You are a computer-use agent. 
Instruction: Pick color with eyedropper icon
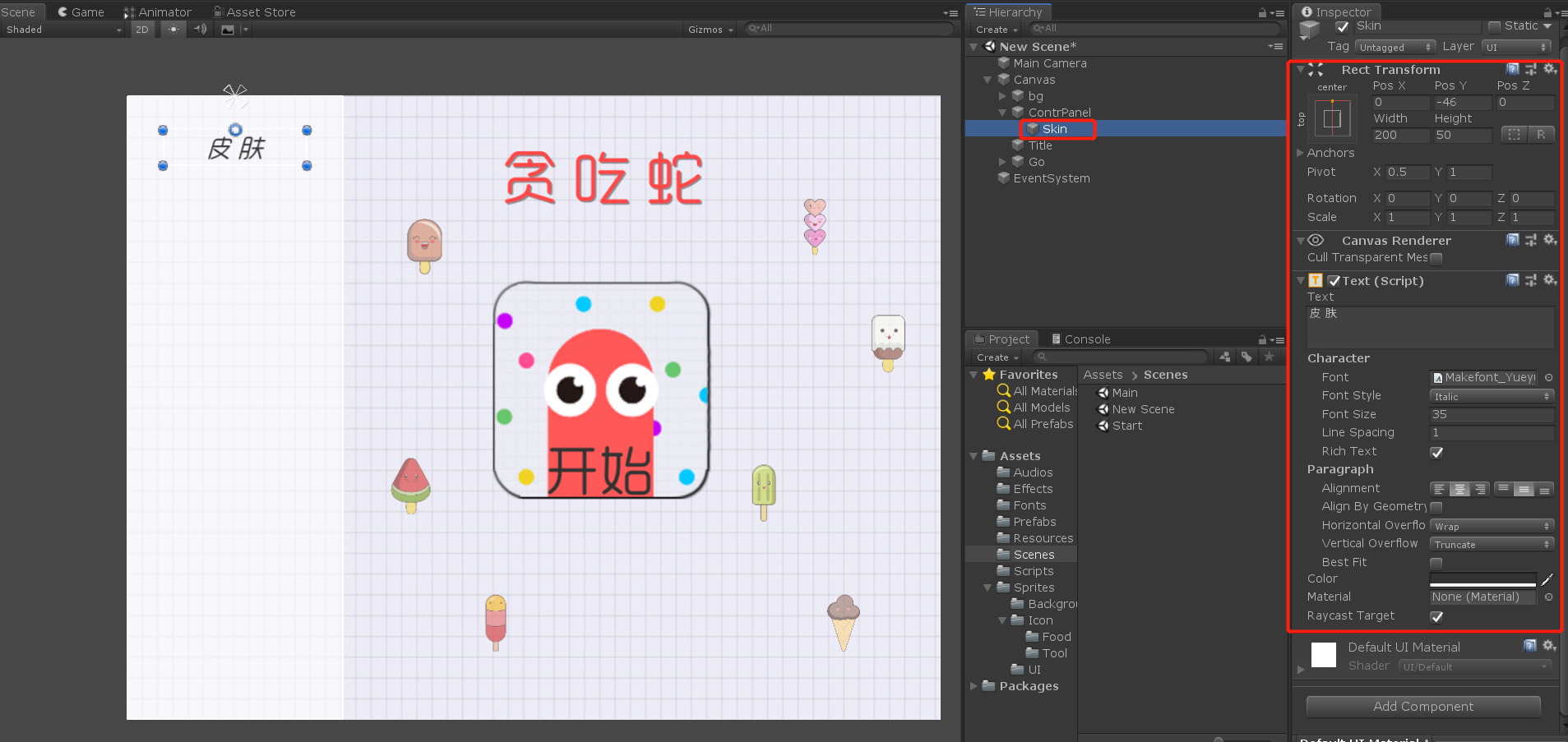click(1547, 579)
